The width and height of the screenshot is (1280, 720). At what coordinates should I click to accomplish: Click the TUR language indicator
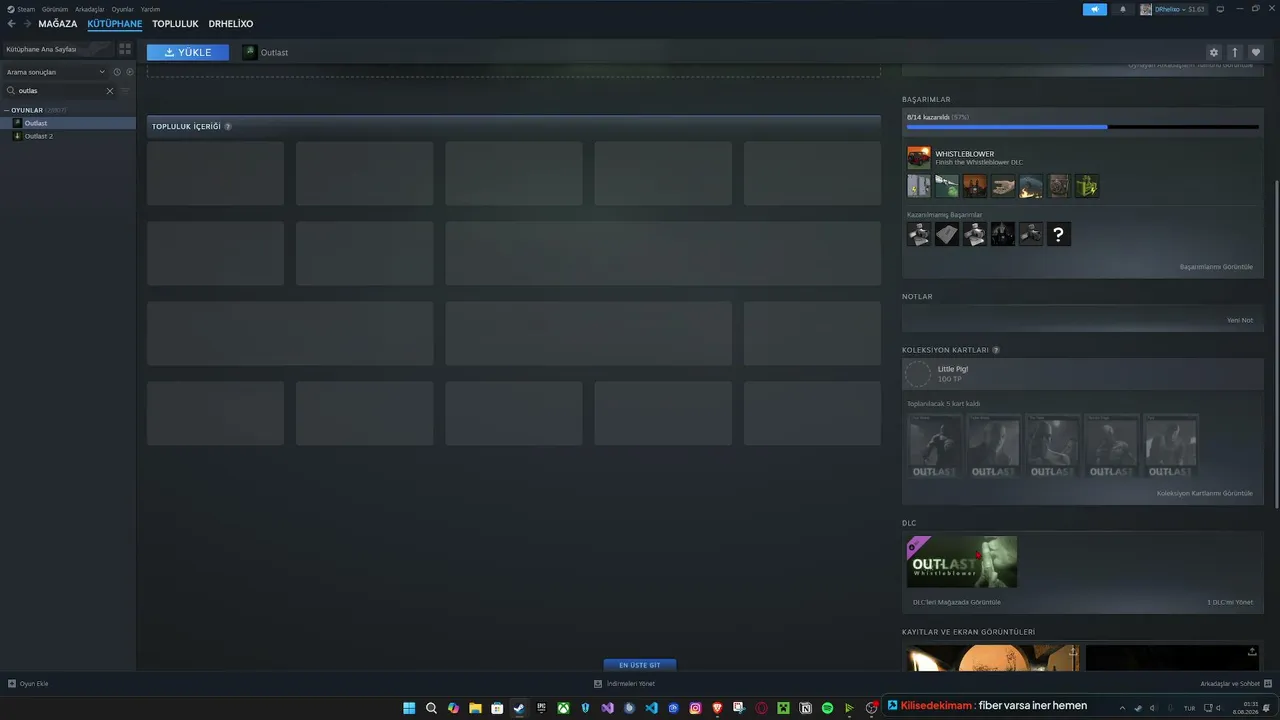pyautogui.click(x=1189, y=708)
